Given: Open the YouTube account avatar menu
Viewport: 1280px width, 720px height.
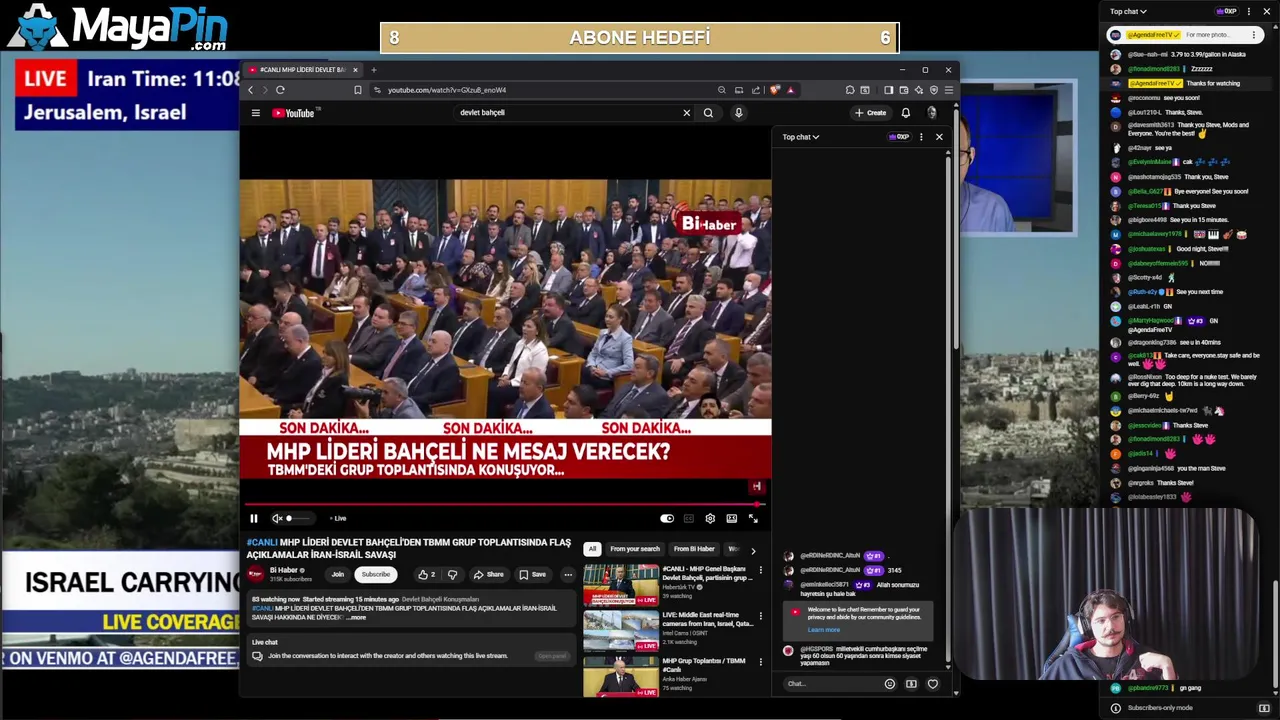Looking at the screenshot, I should (932, 113).
